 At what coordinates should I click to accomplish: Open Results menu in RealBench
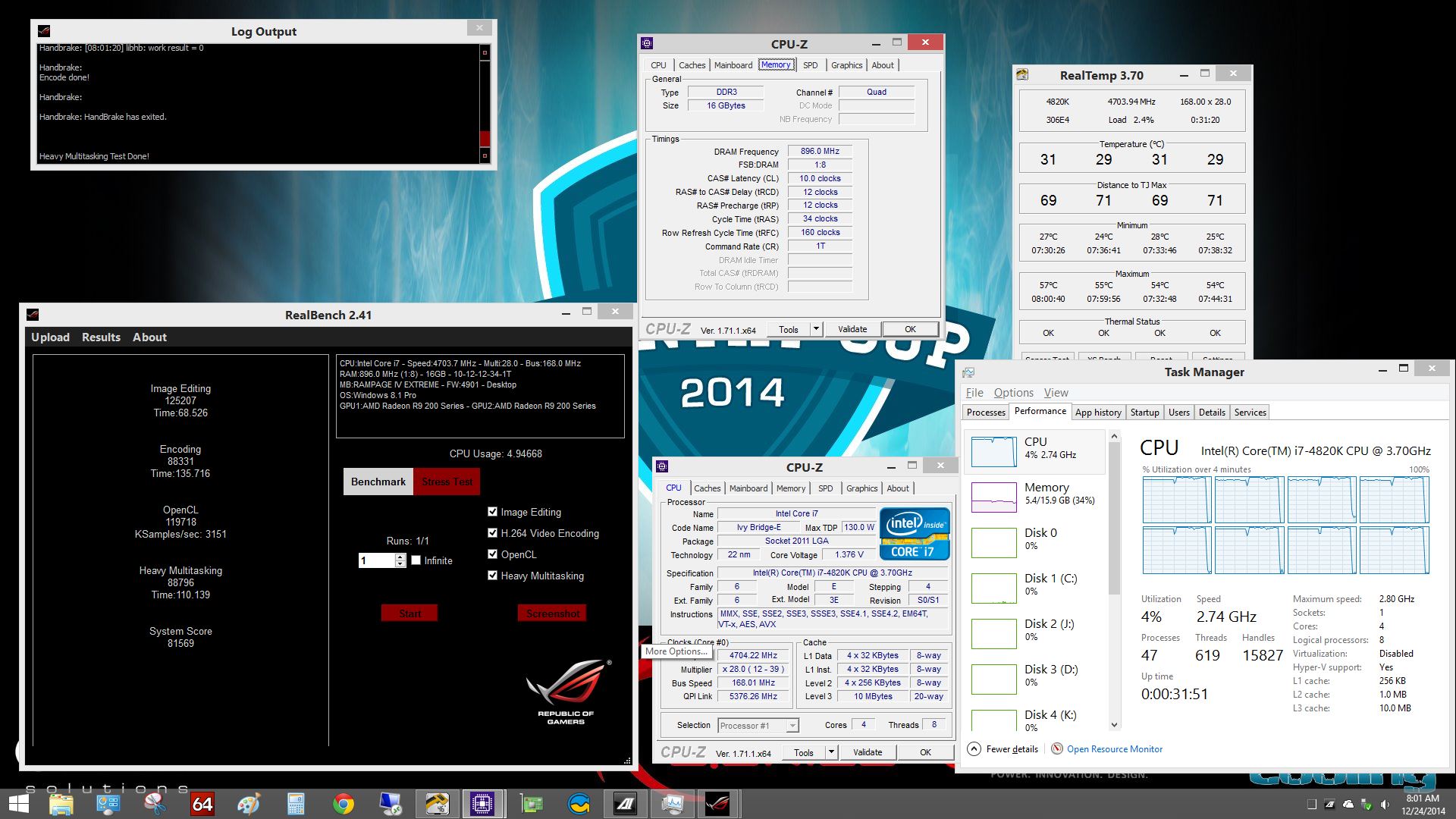pyautogui.click(x=101, y=337)
